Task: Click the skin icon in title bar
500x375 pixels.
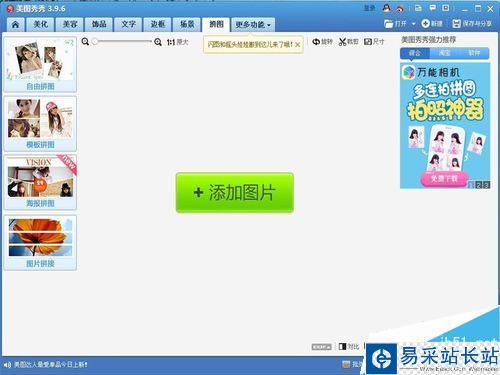Action: (x=418, y=8)
